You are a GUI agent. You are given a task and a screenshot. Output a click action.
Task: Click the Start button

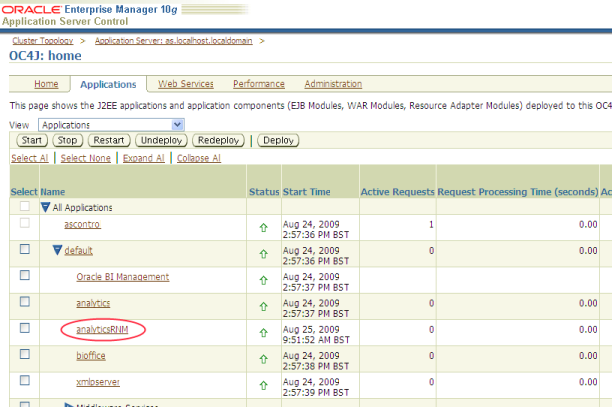(x=32, y=140)
